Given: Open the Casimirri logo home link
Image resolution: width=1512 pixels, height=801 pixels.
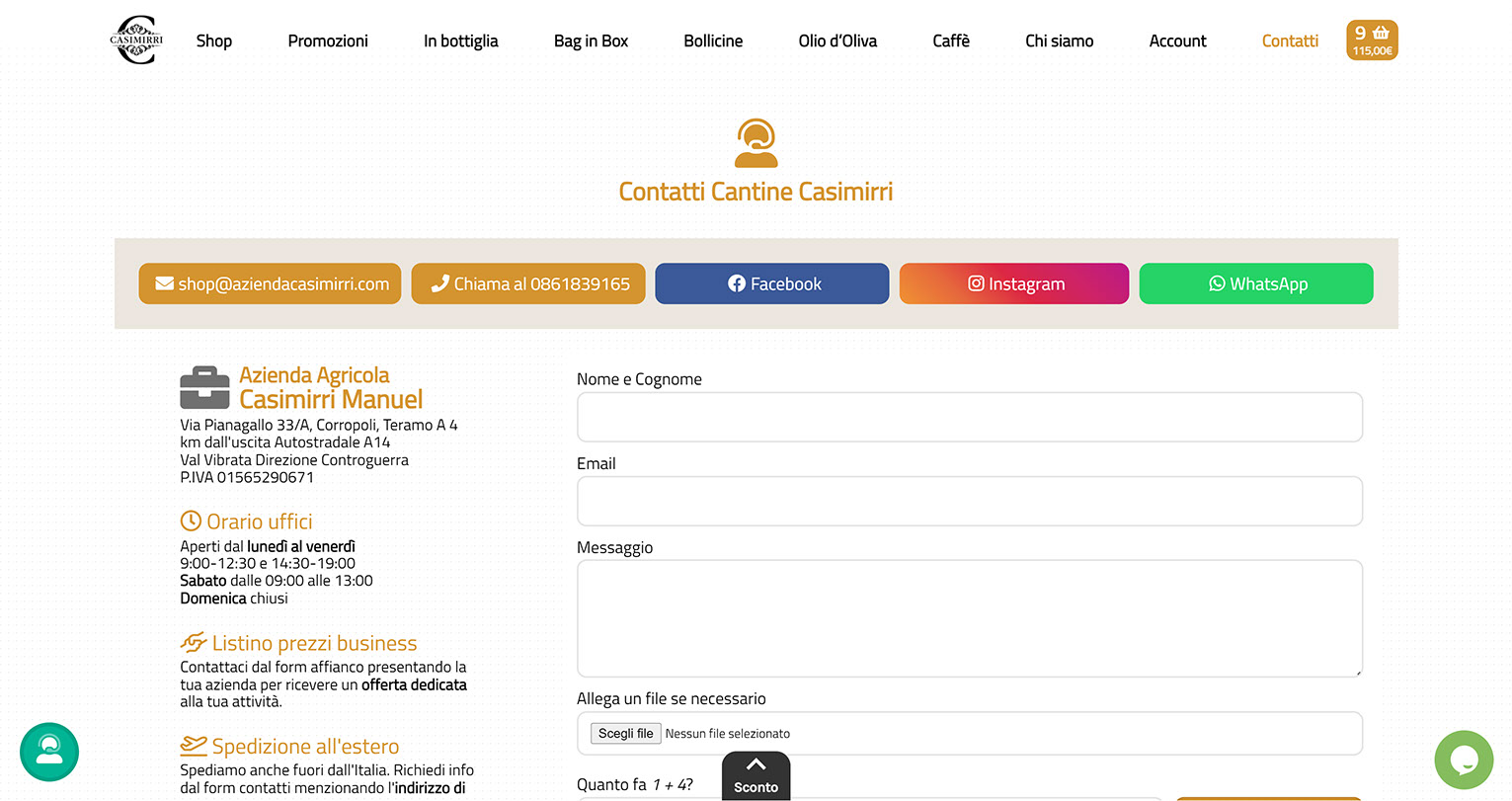Looking at the screenshot, I should (x=136, y=40).
